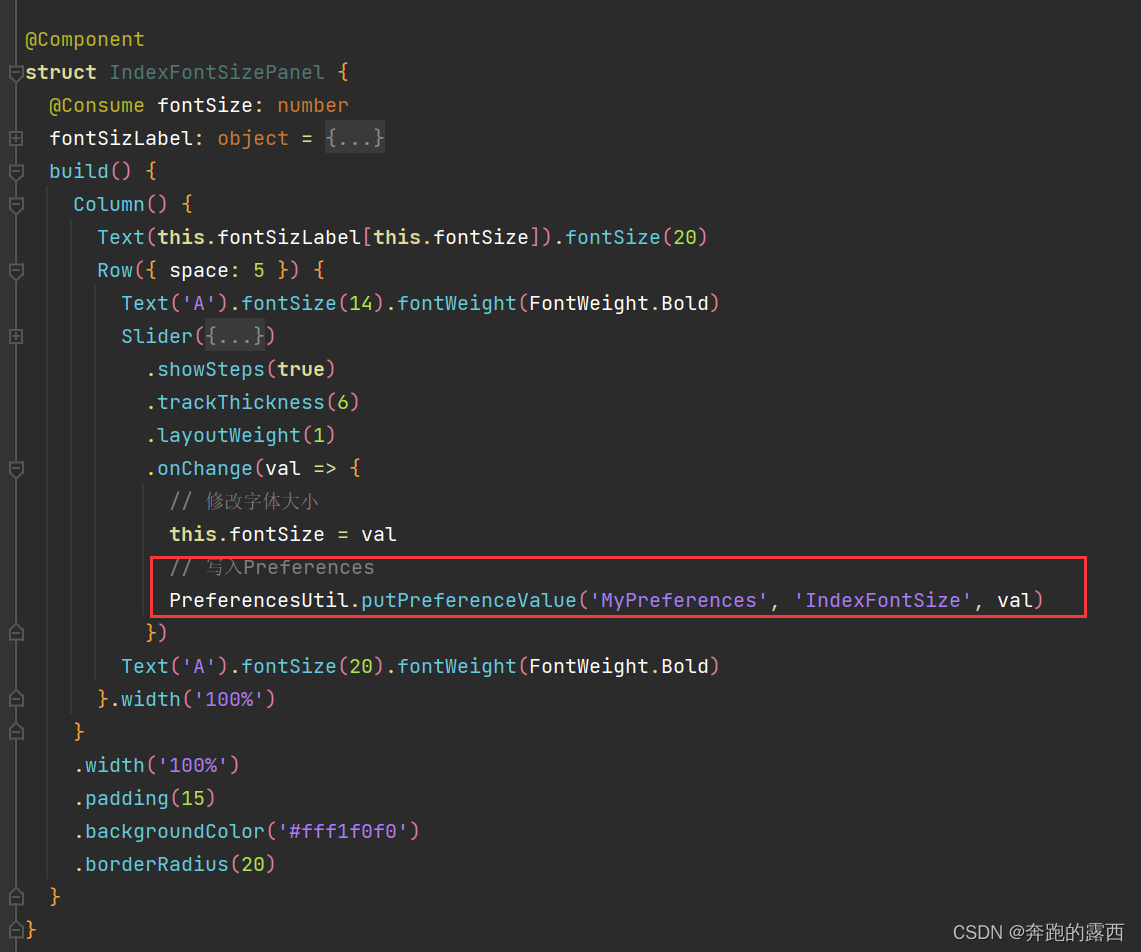Collapse the struct IndexFontSizePanel fold marker
The height and width of the screenshot is (952, 1141).
[x=16, y=72]
